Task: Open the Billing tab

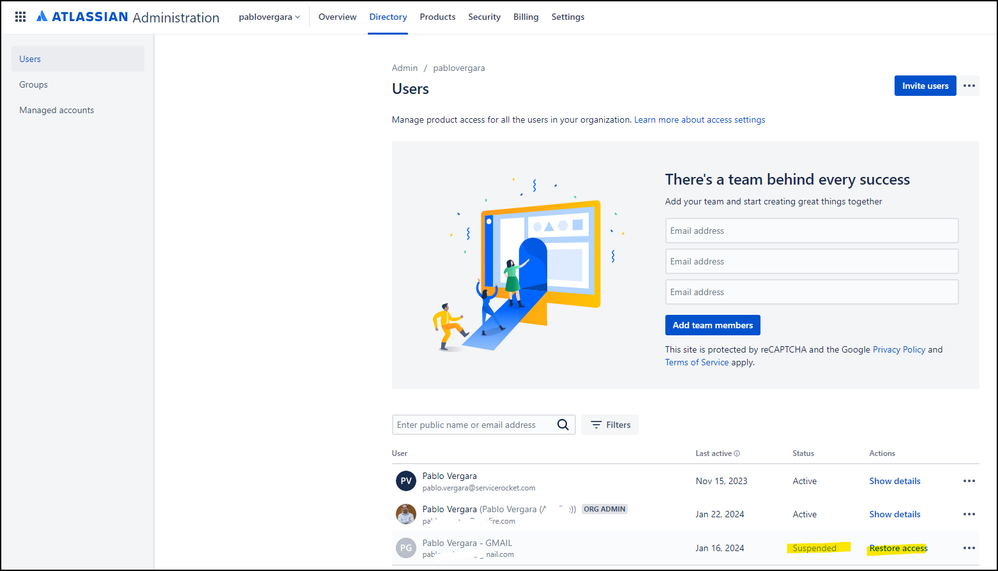Action: click(x=526, y=17)
